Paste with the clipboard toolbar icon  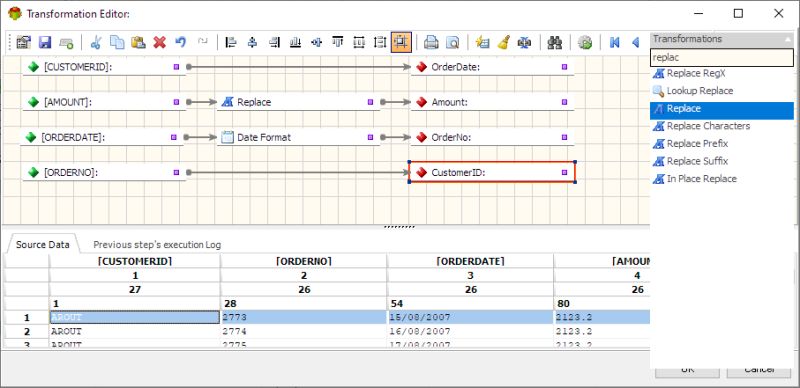[x=138, y=42]
